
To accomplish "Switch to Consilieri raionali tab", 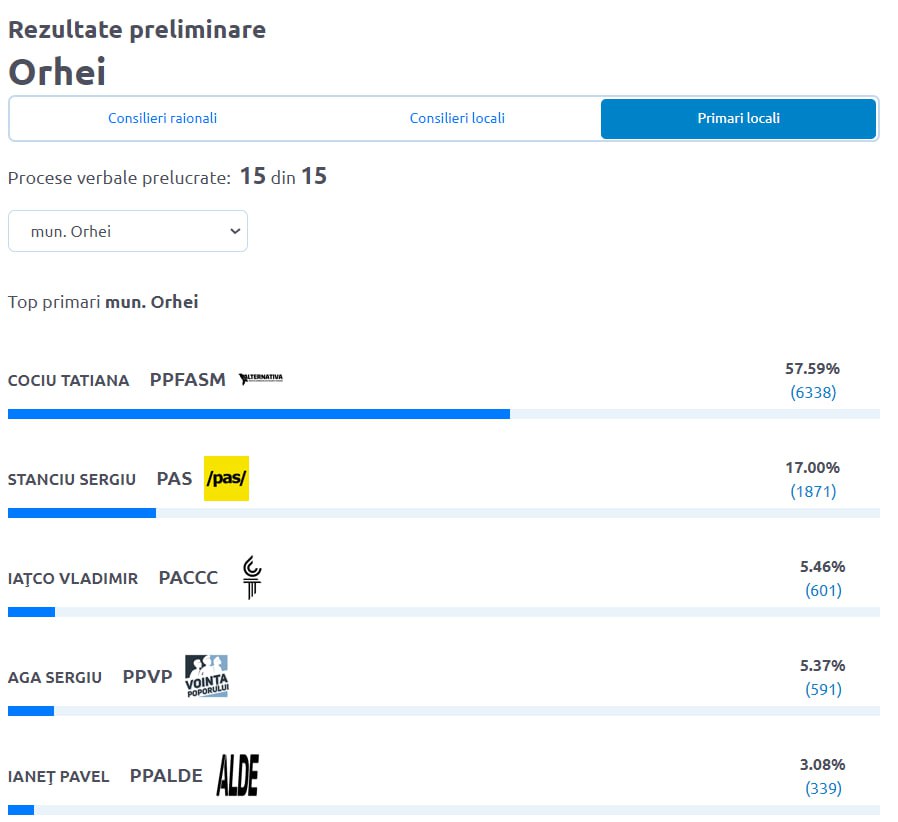I will pos(163,119).
